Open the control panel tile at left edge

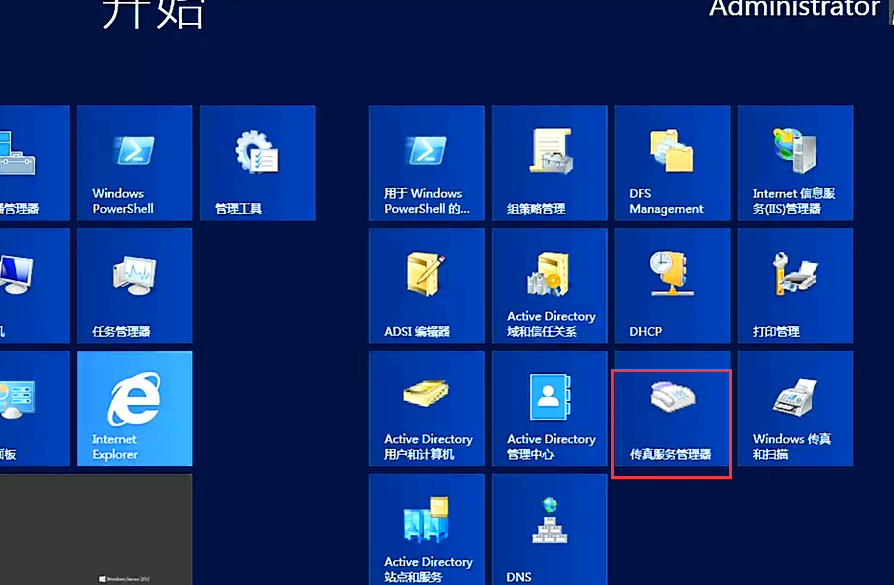(34, 408)
